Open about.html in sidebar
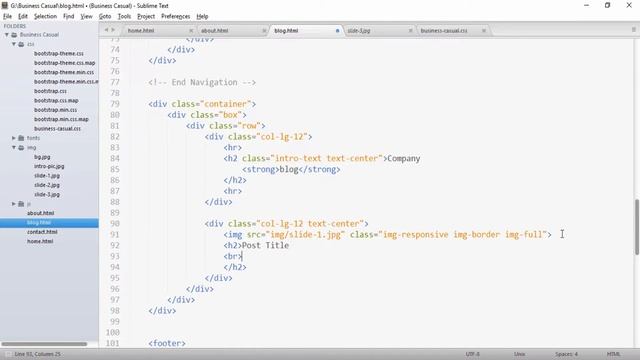The width and height of the screenshot is (640, 360). [40, 213]
